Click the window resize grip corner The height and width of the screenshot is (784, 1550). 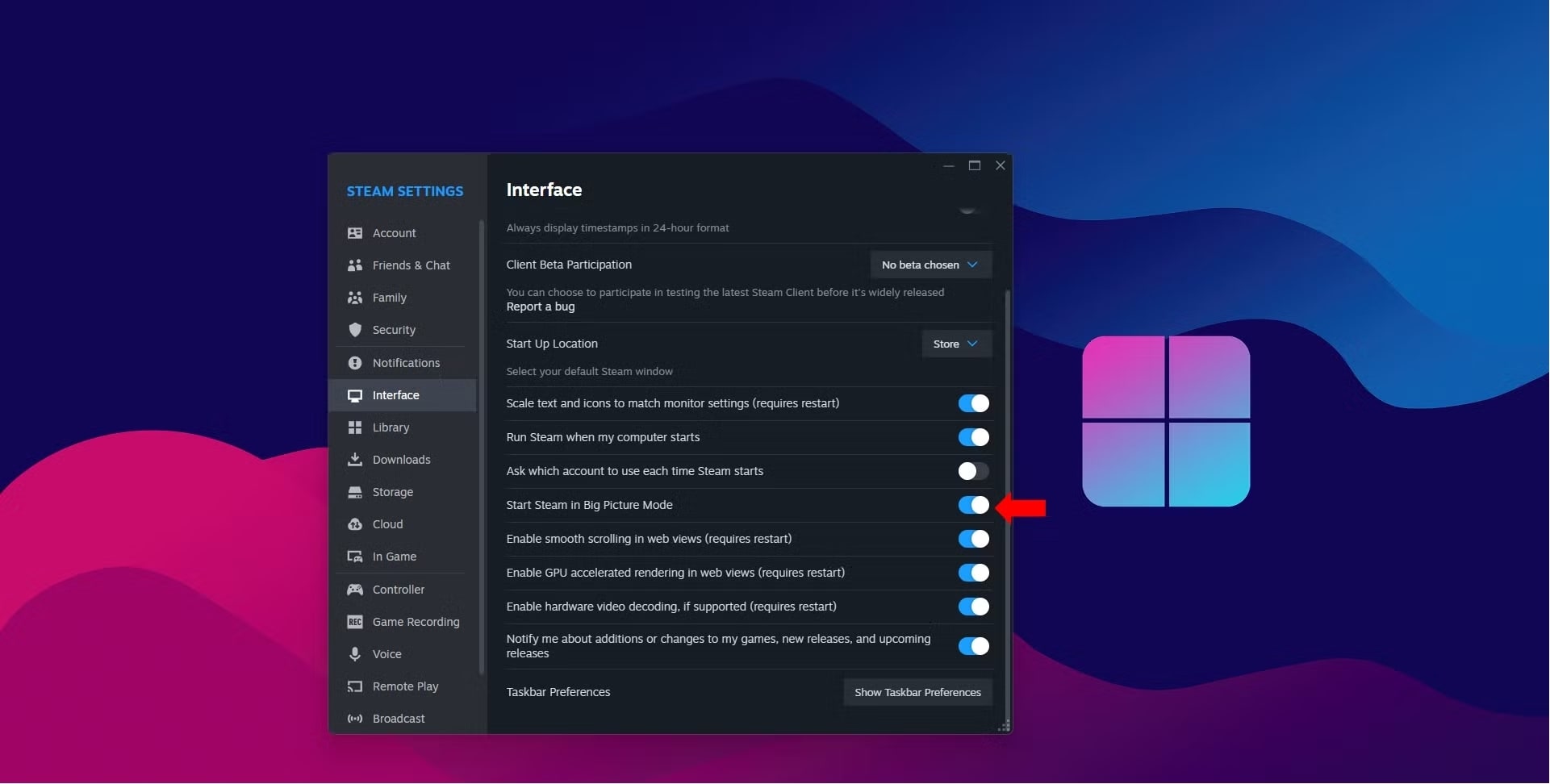pos(1005,726)
